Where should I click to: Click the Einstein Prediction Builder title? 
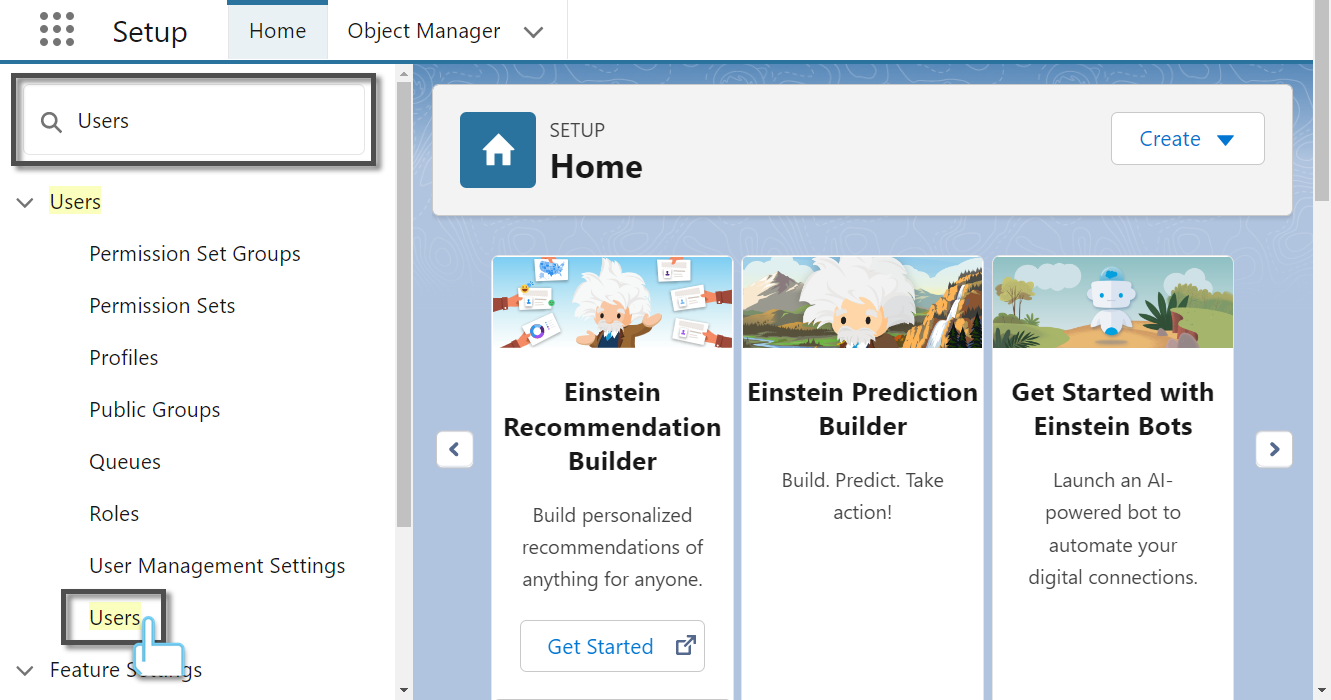click(863, 409)
